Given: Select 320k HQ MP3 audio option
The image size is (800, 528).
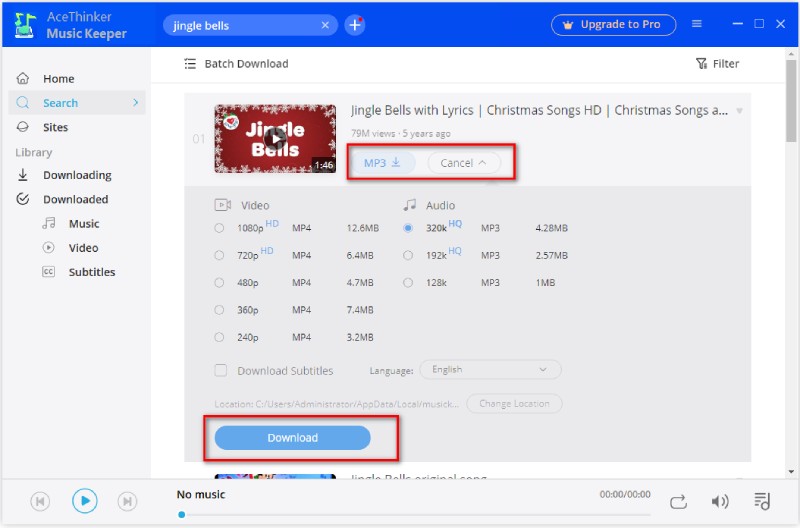Looking at the screenshot, I should 408,228.
